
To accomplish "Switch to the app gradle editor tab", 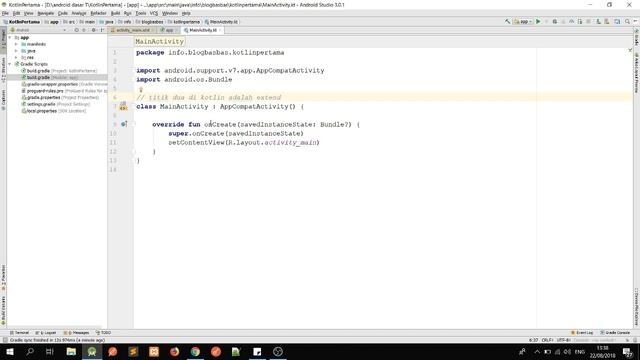I will click(x=169, y=30).
